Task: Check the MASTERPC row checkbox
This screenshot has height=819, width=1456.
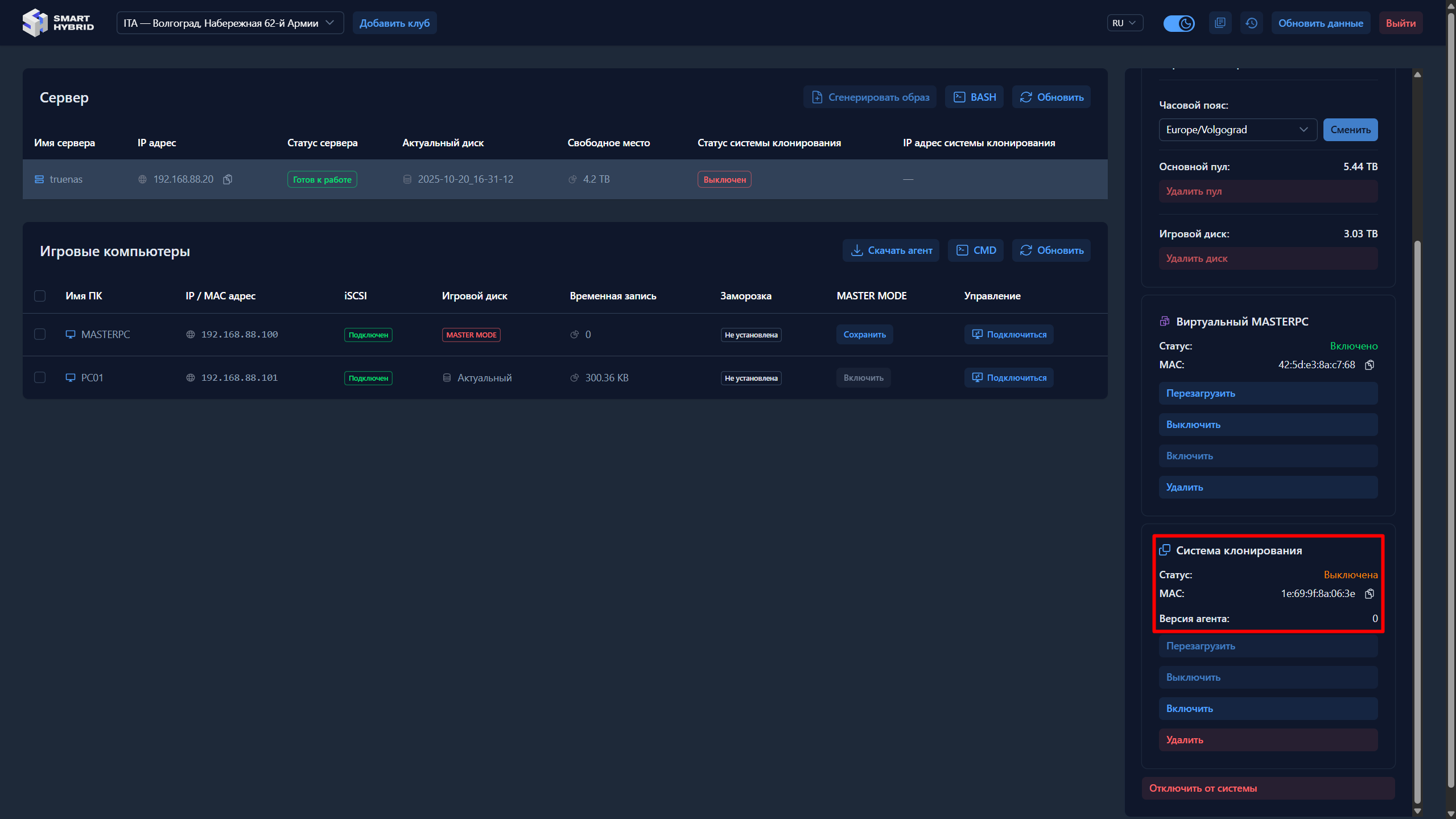Action: 40,335
